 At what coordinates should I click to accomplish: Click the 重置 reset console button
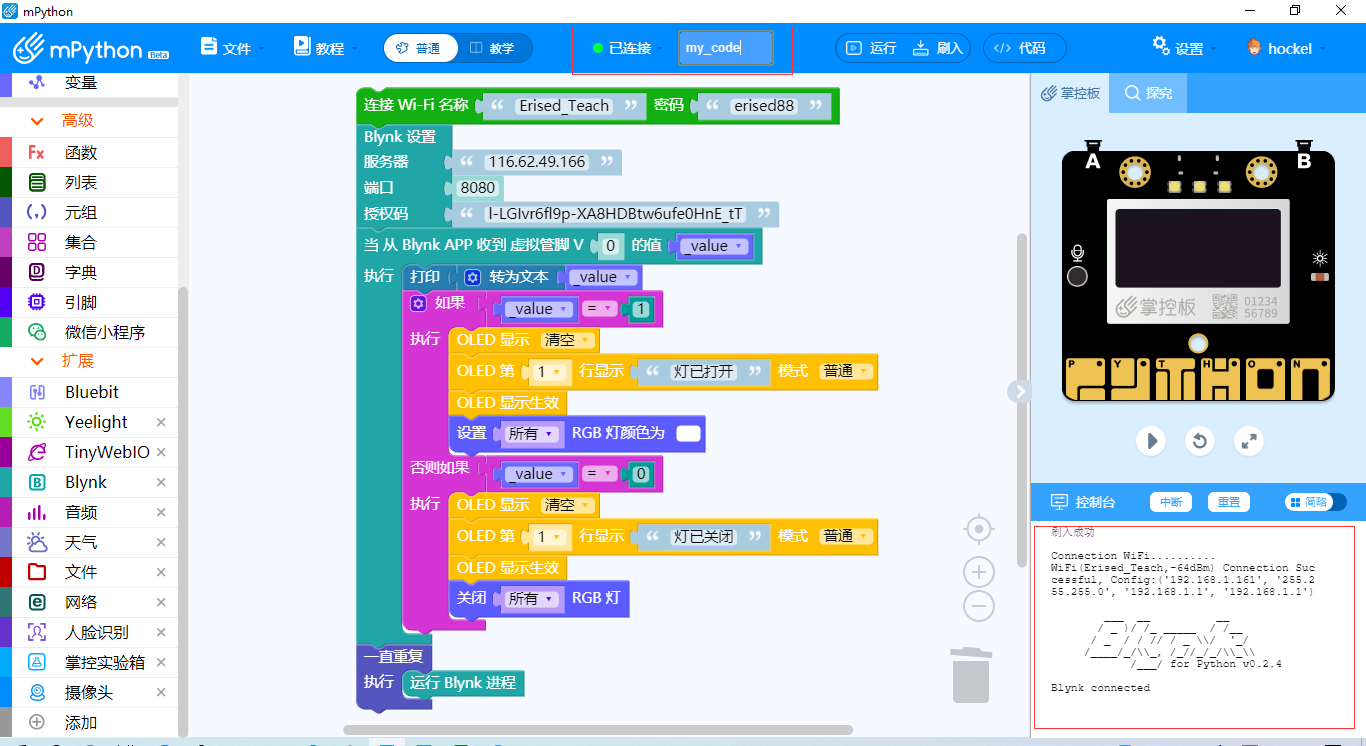[x=1229, y=502]
